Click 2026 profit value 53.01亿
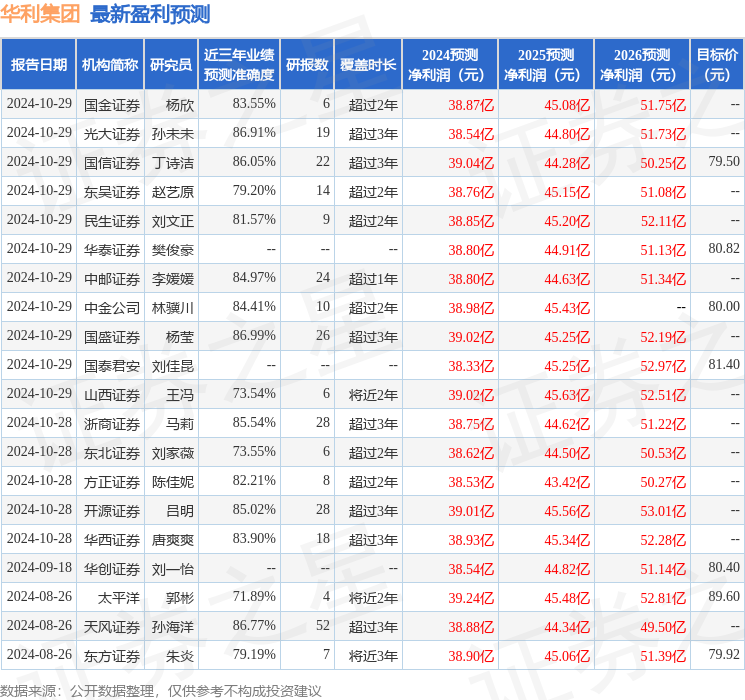 pyautogui.click(x=663, y=511)
